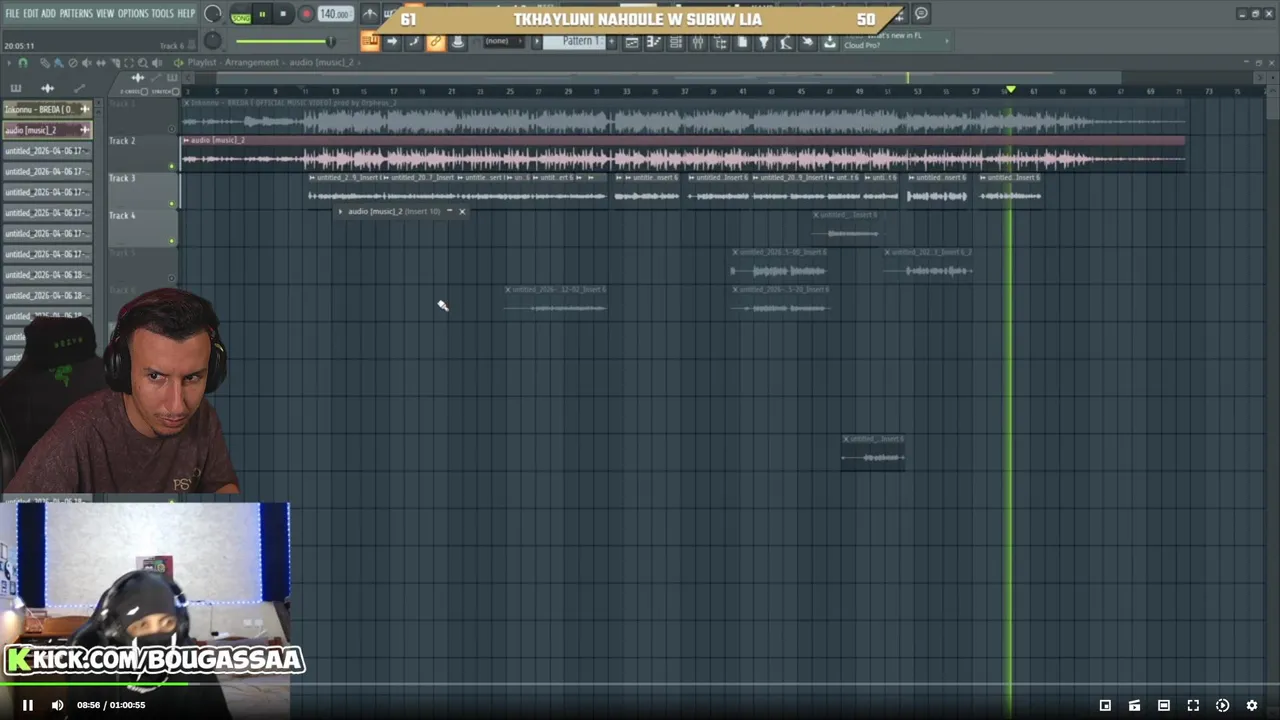This screenshot has width=1280, height=720.
Task: Open the EDIT menu
Action: click(x=30, y=13)
